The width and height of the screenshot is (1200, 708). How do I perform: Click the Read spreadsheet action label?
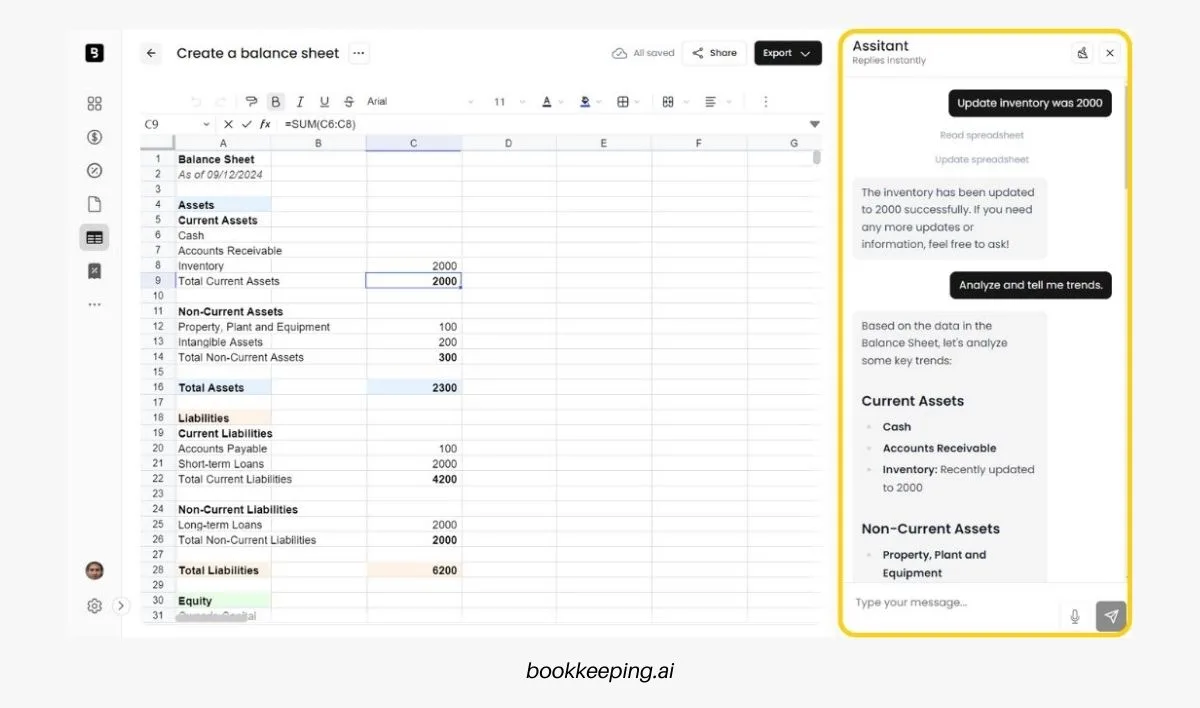[982, 135]
